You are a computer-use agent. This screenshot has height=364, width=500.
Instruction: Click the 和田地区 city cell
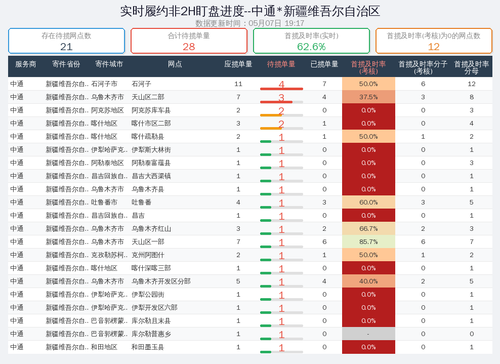(x=104, y=347)
